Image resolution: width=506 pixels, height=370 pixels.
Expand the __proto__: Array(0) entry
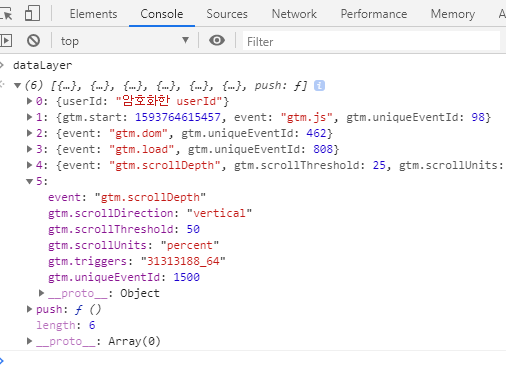coord(30,341)
